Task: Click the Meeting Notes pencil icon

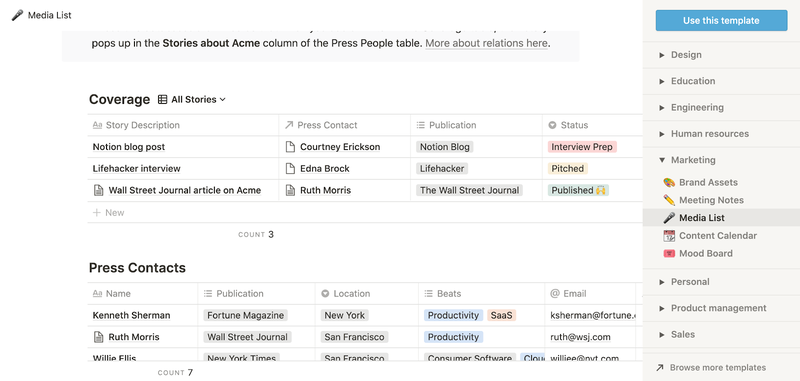Action: click(669, 200)
